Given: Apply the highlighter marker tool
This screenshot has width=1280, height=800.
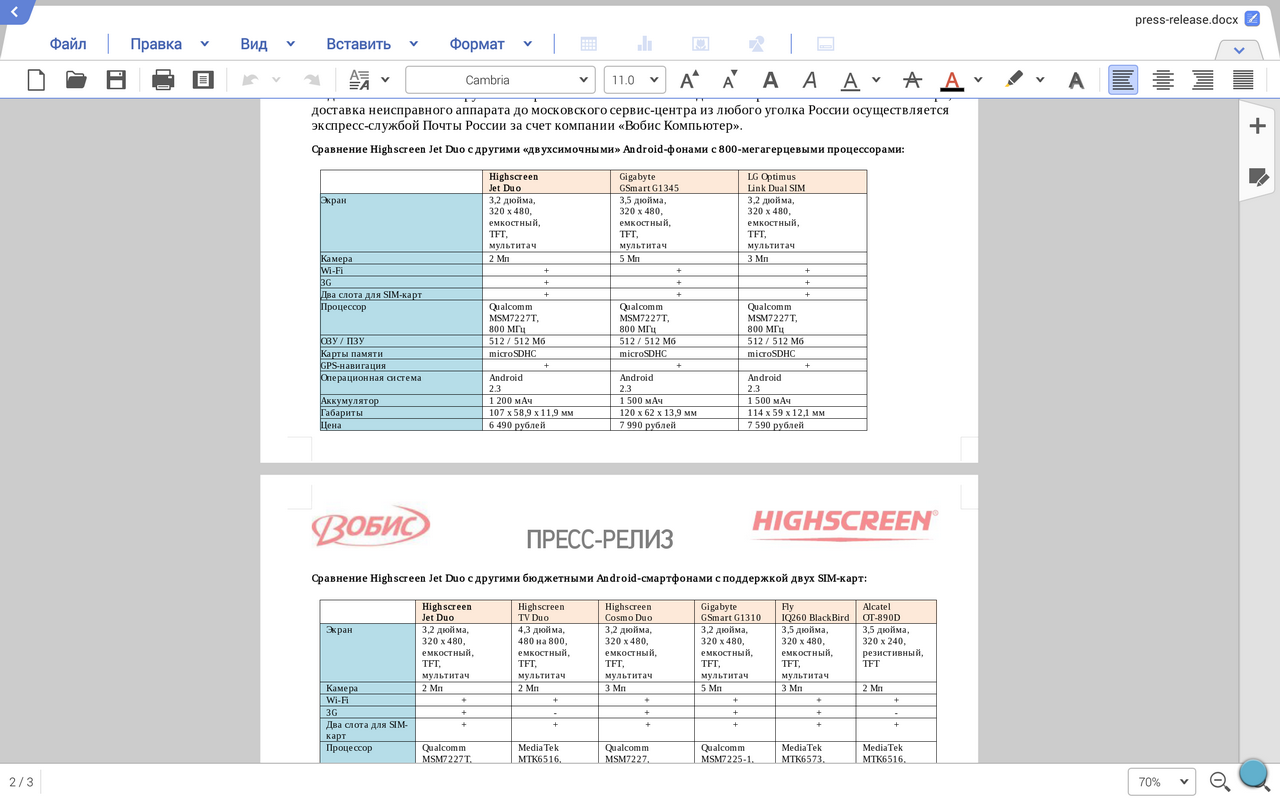Looking at the screenshot, I should click(x=1014, y=80).
